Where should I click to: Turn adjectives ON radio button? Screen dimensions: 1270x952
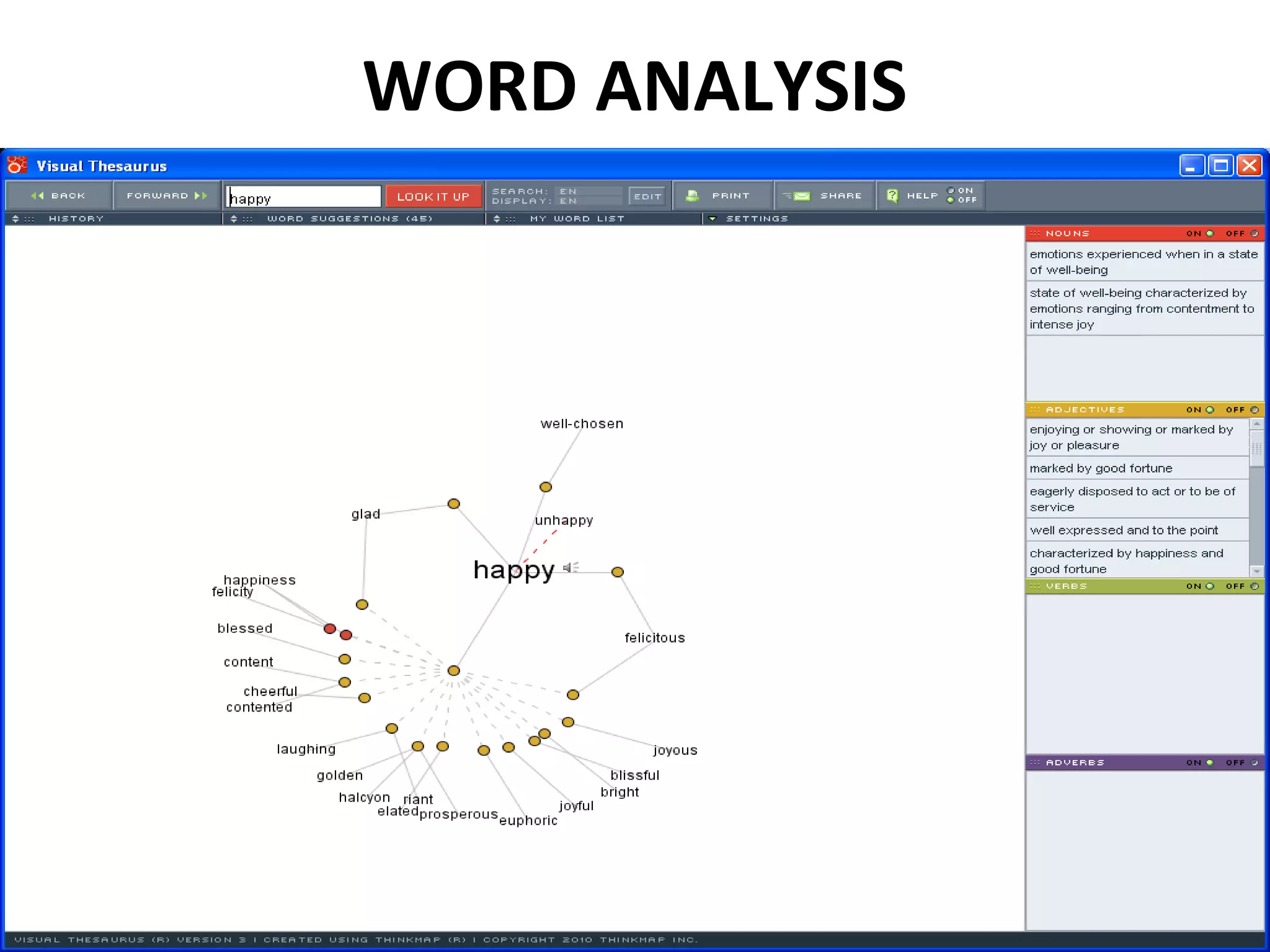pyautogui.click(x=1209, y=410)
